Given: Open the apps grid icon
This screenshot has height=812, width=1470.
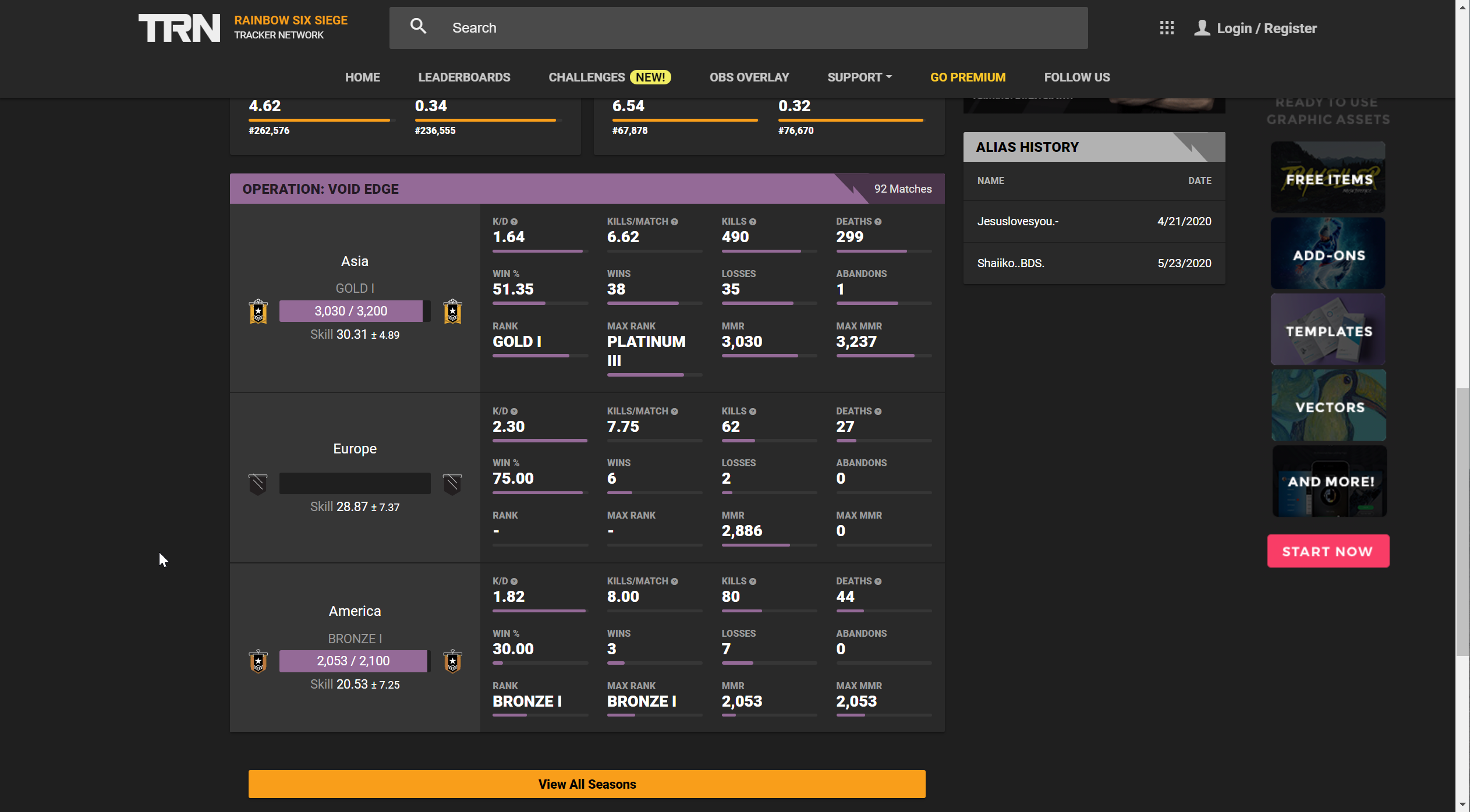Looking at the screenshot, I should [x=1166, y=27].
